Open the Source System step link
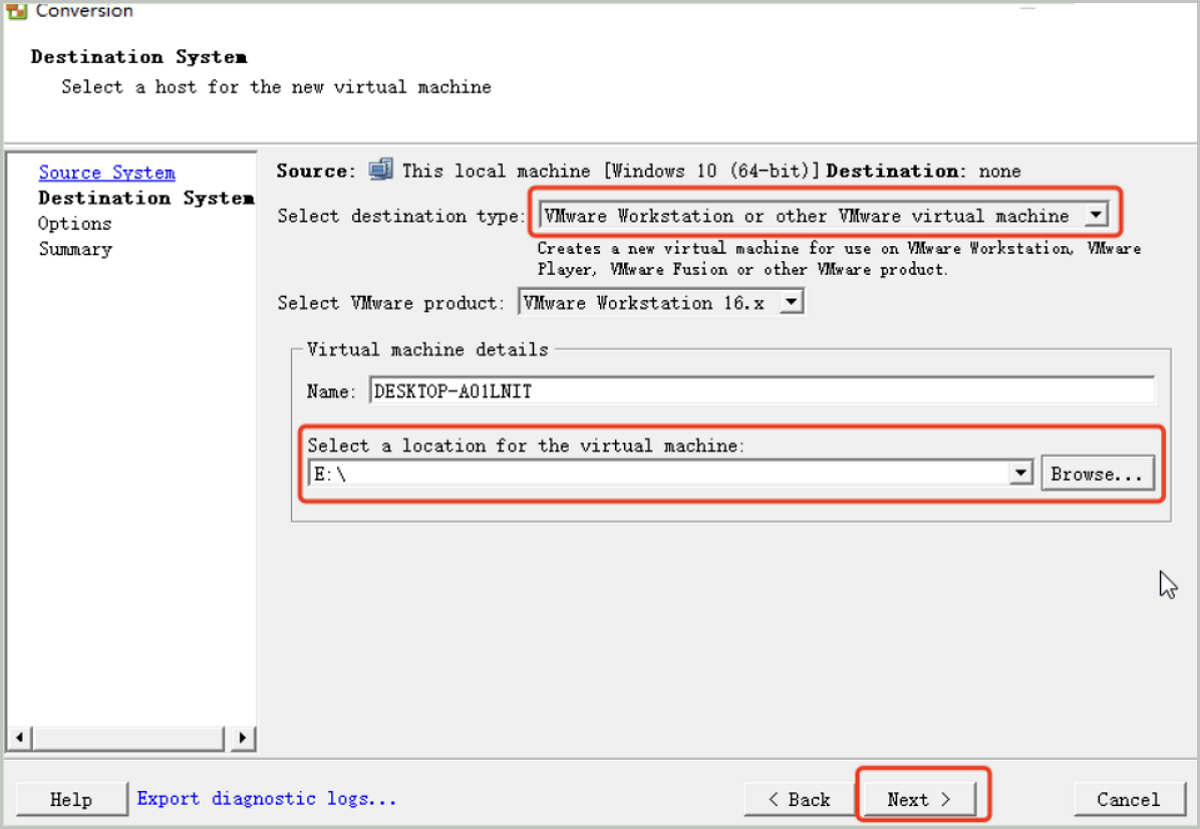 click(x=107, y=173)
